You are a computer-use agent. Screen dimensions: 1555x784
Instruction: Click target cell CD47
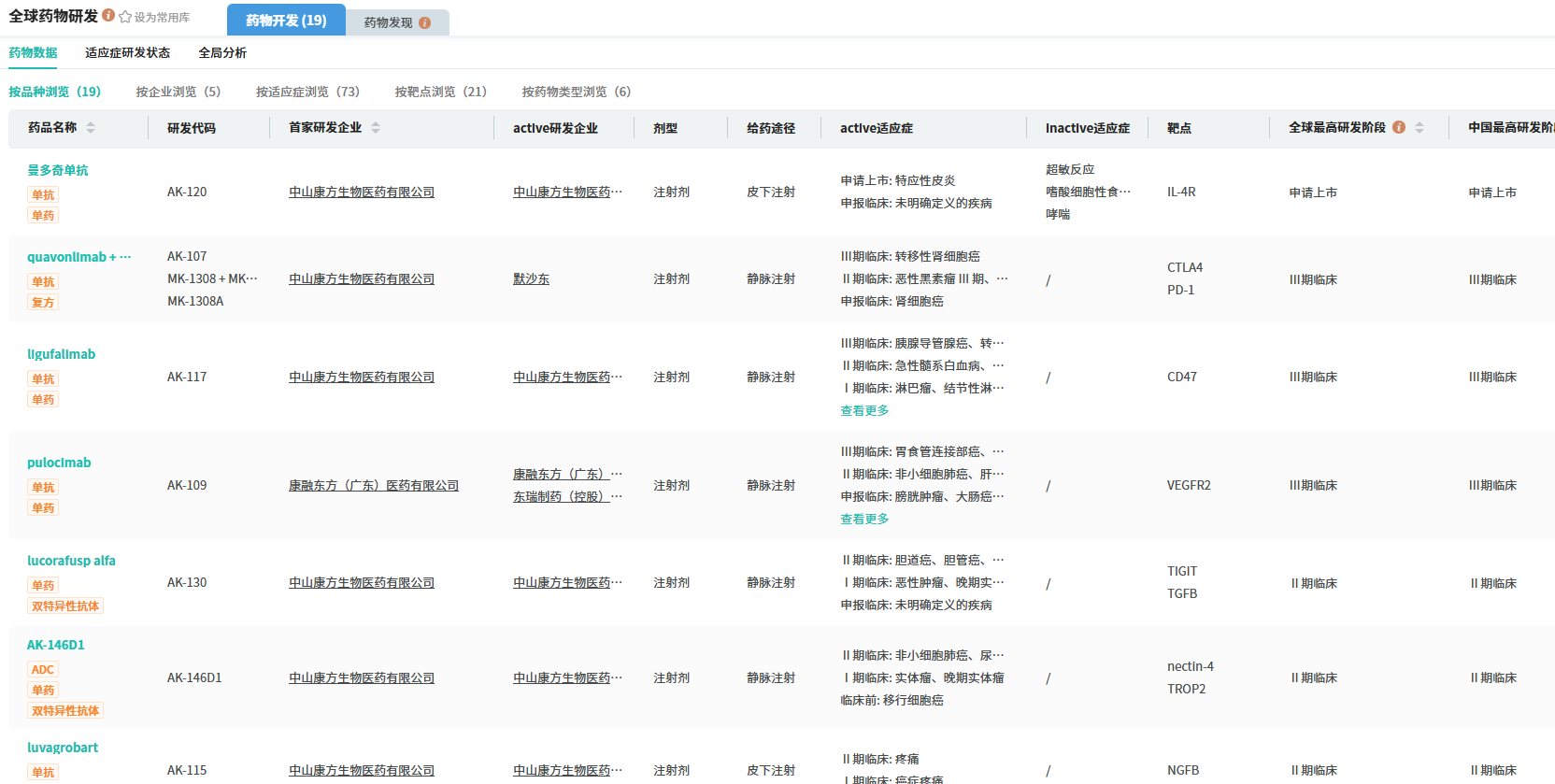coord(1182,377)
